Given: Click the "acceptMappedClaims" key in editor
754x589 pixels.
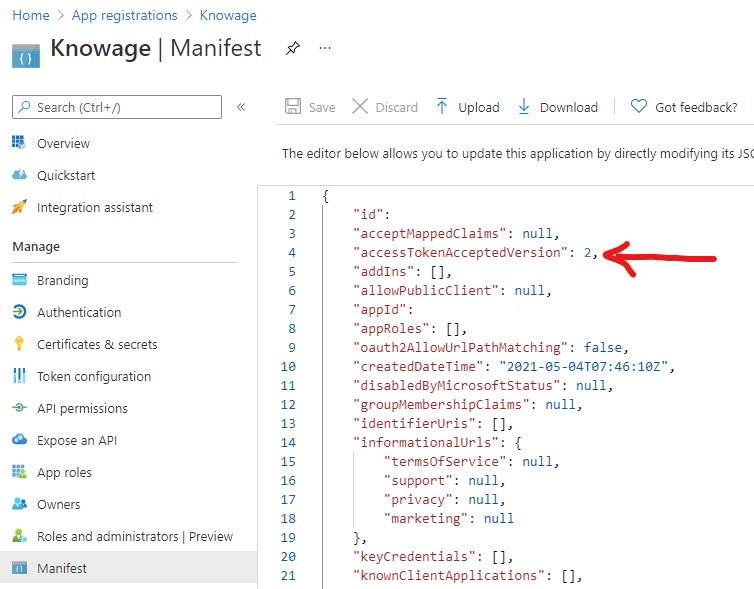Looking at the screenshot, I should coord(429,234).
